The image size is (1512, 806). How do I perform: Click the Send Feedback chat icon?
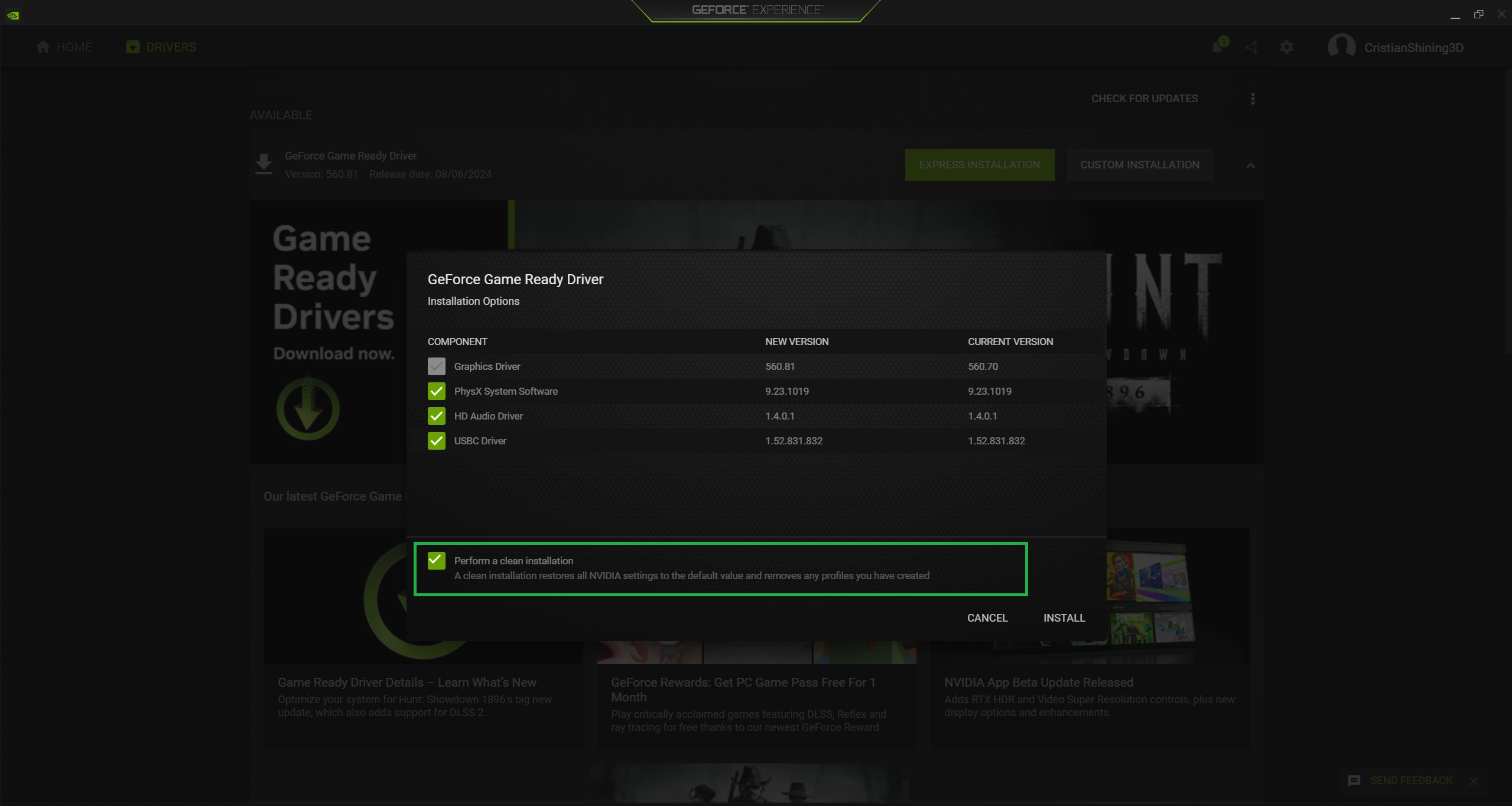tap(1354, 781)
